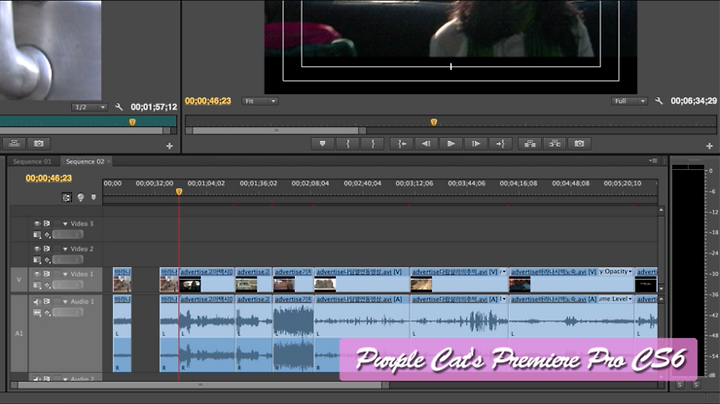Image resolution: width=720 pixels, height=404 pixels.
Task: Click Program monitor playhead marker
Action: pos(433,122)
